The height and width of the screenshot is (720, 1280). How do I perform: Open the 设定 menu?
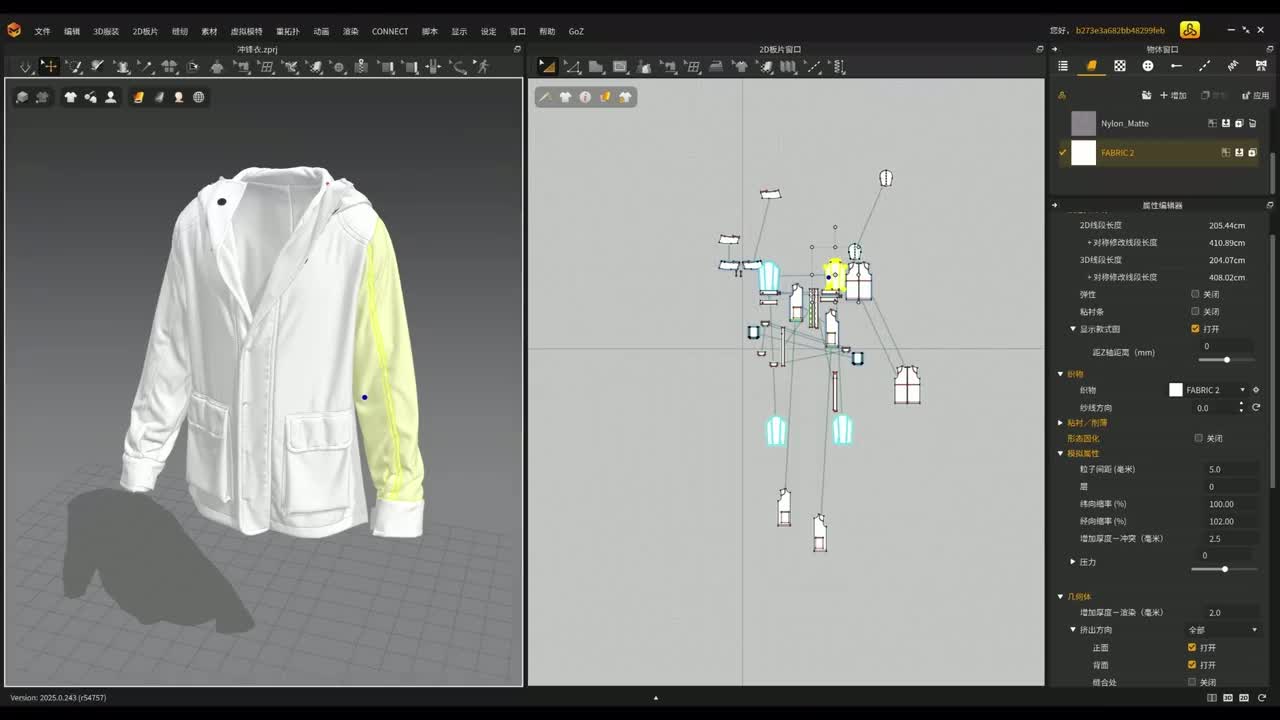[x=488, y=31]
